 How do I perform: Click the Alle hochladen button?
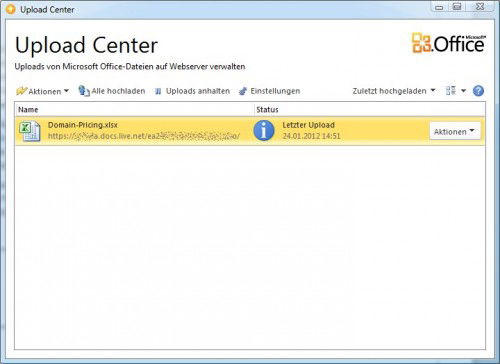tap(112, 91)
